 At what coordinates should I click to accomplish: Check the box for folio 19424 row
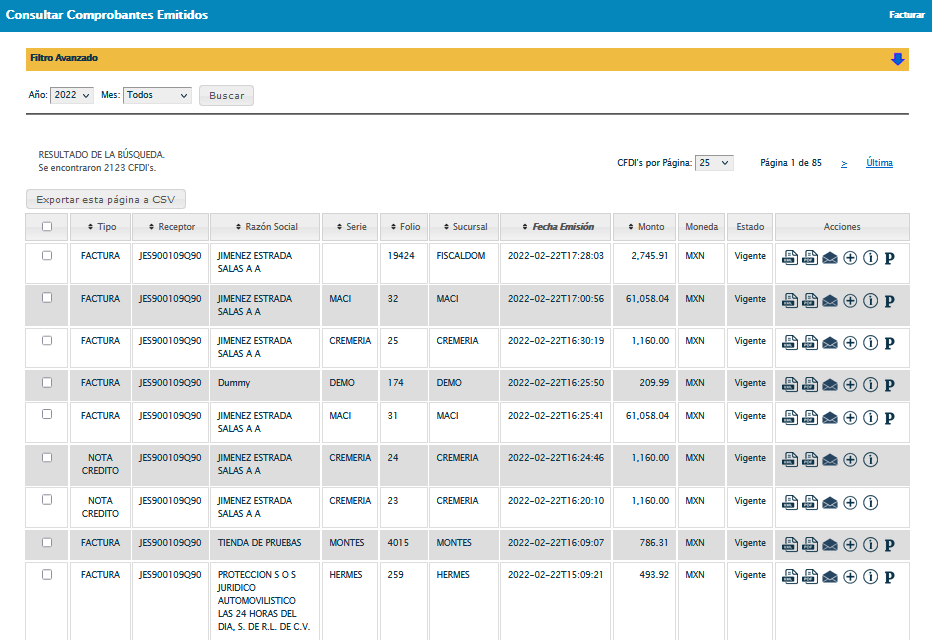coord(47,256)
